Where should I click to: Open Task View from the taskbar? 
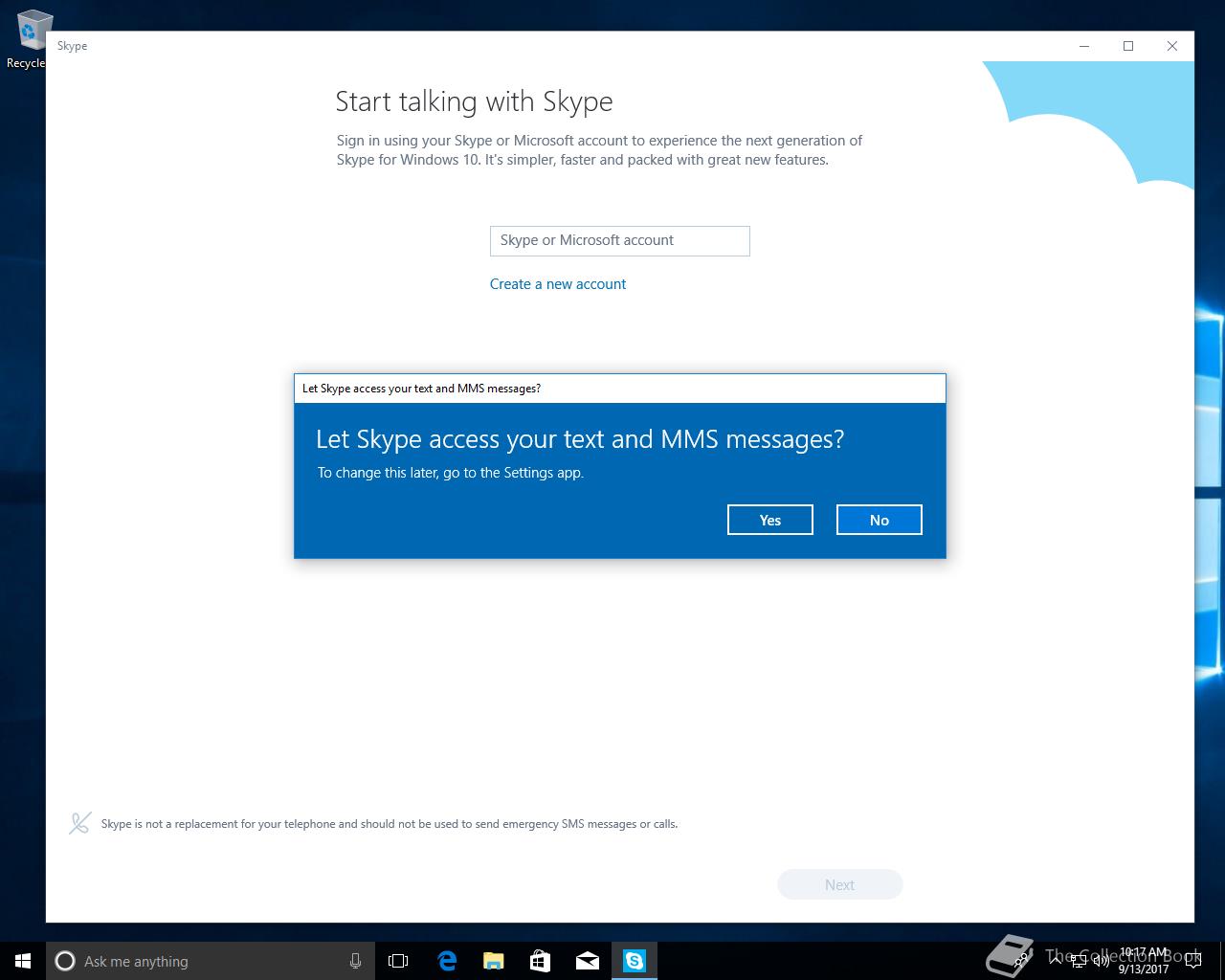pyautogui.click(x=398, y=961)
